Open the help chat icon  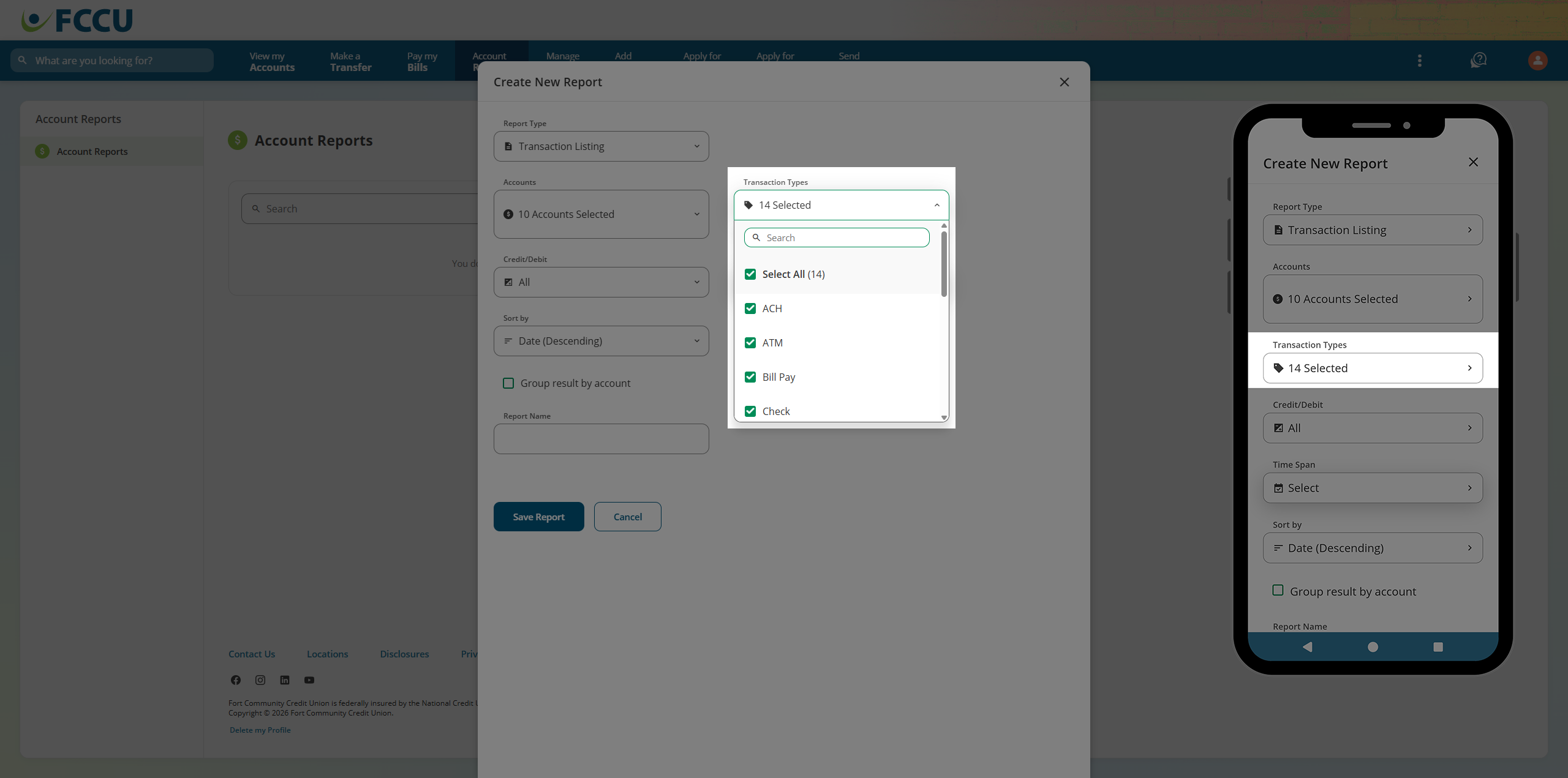[x=1479, y=61]
